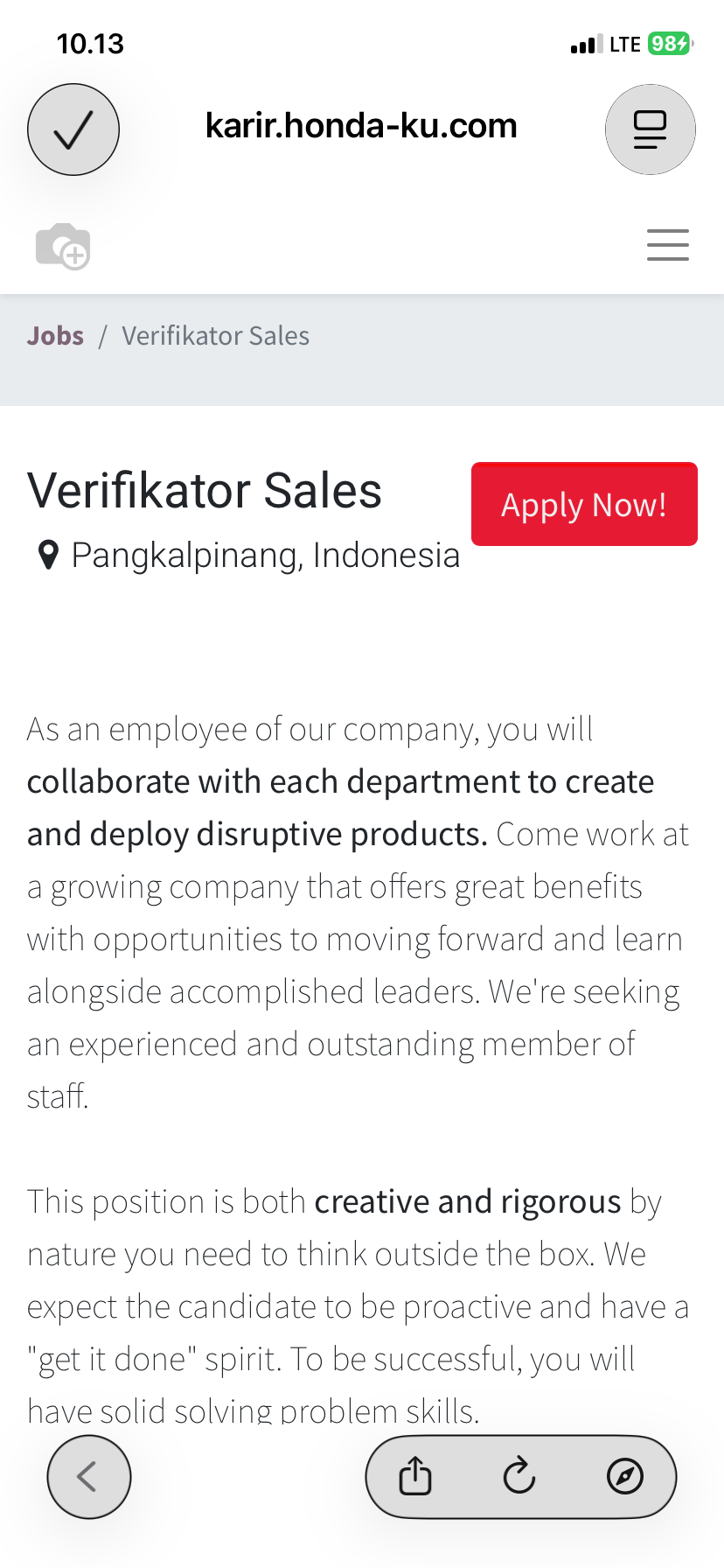Viewport: 724px width, 1568px height.
Task: Click the bold "creative and rigorous" text
Action: coord(467,1202)
